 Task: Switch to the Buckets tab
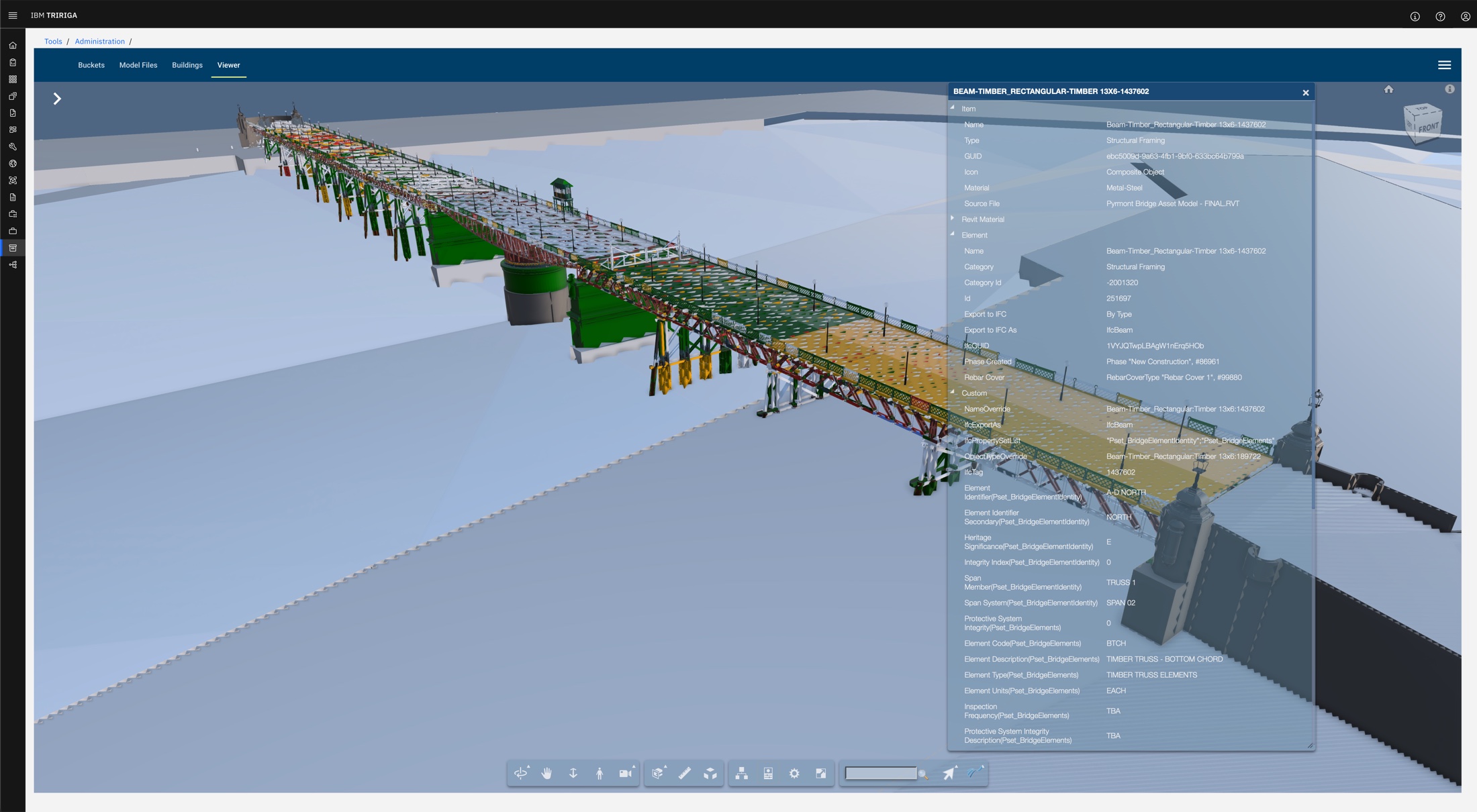[x=91, y=65]
